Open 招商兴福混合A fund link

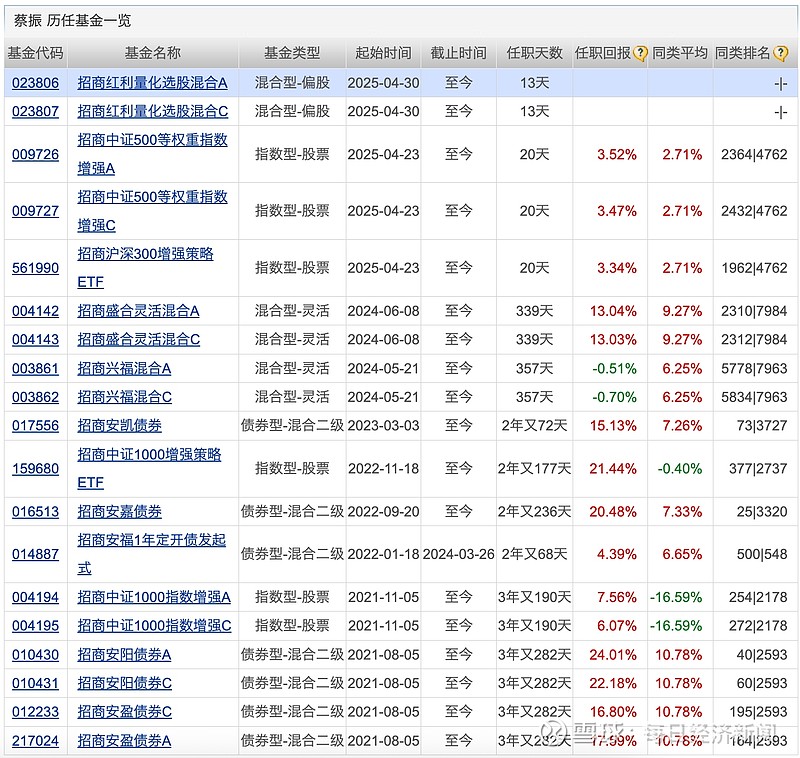[x=124, y=369]
